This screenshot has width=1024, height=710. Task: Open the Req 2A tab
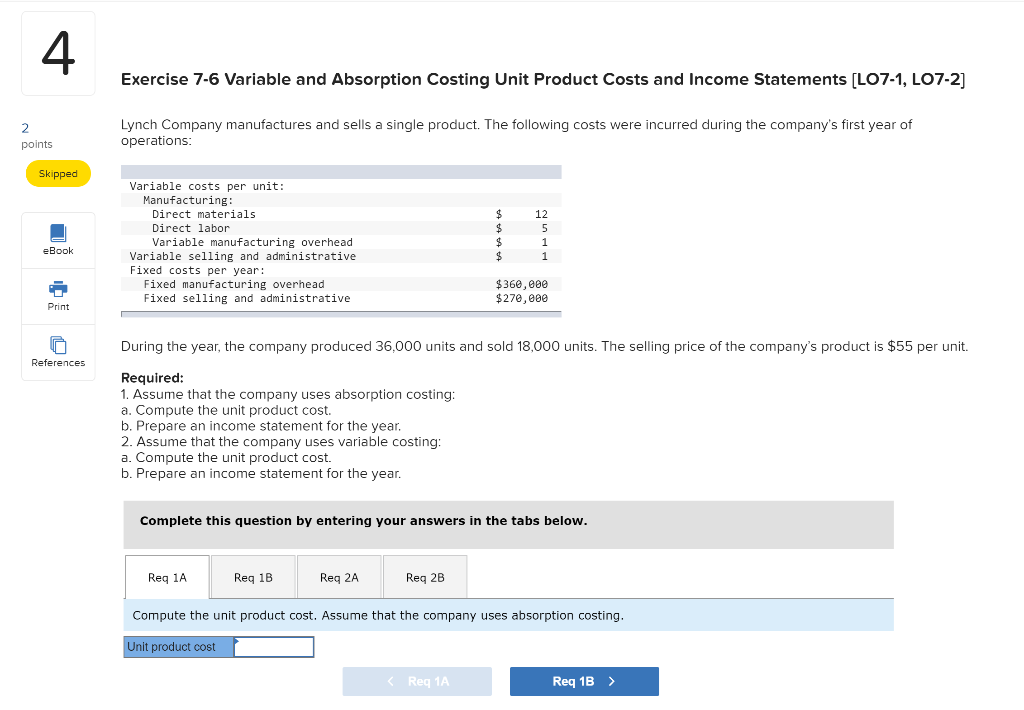point(339,577)
